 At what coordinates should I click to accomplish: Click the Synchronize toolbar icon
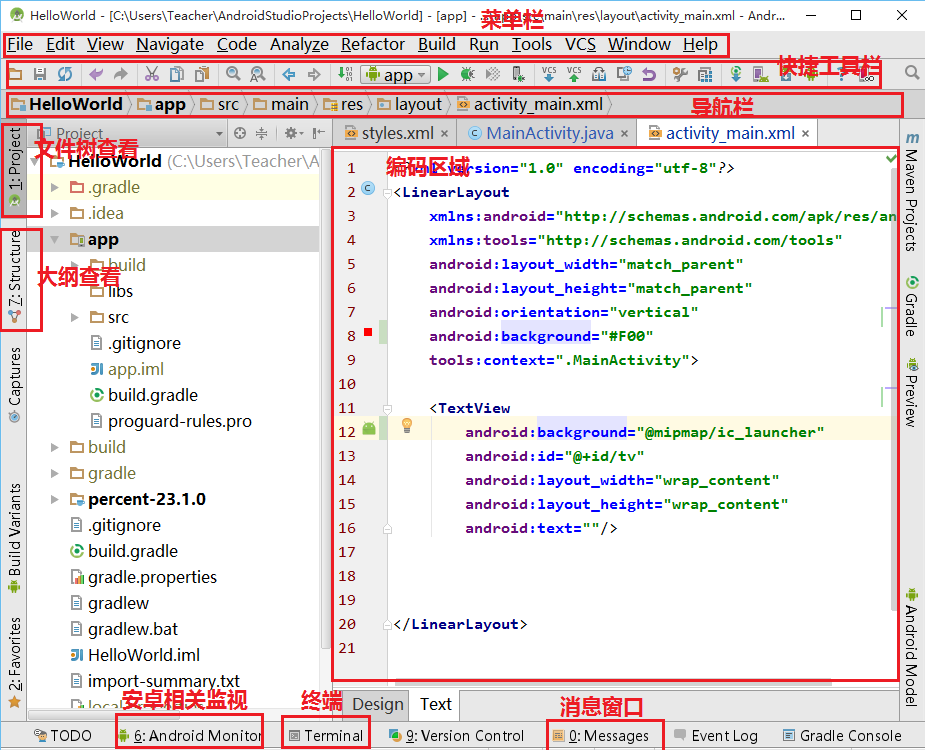click(65, 74)
